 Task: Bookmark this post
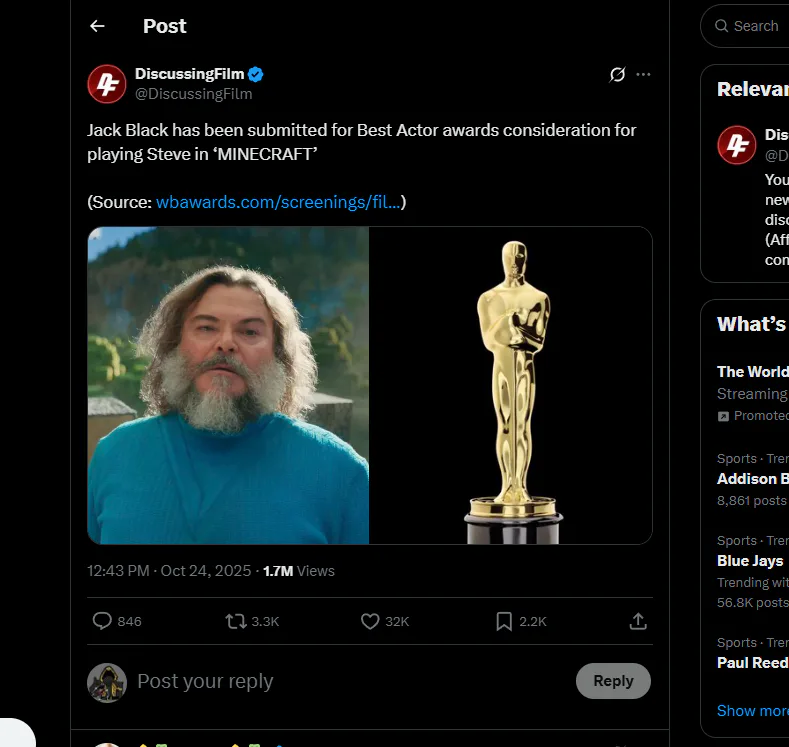point(504,621)
